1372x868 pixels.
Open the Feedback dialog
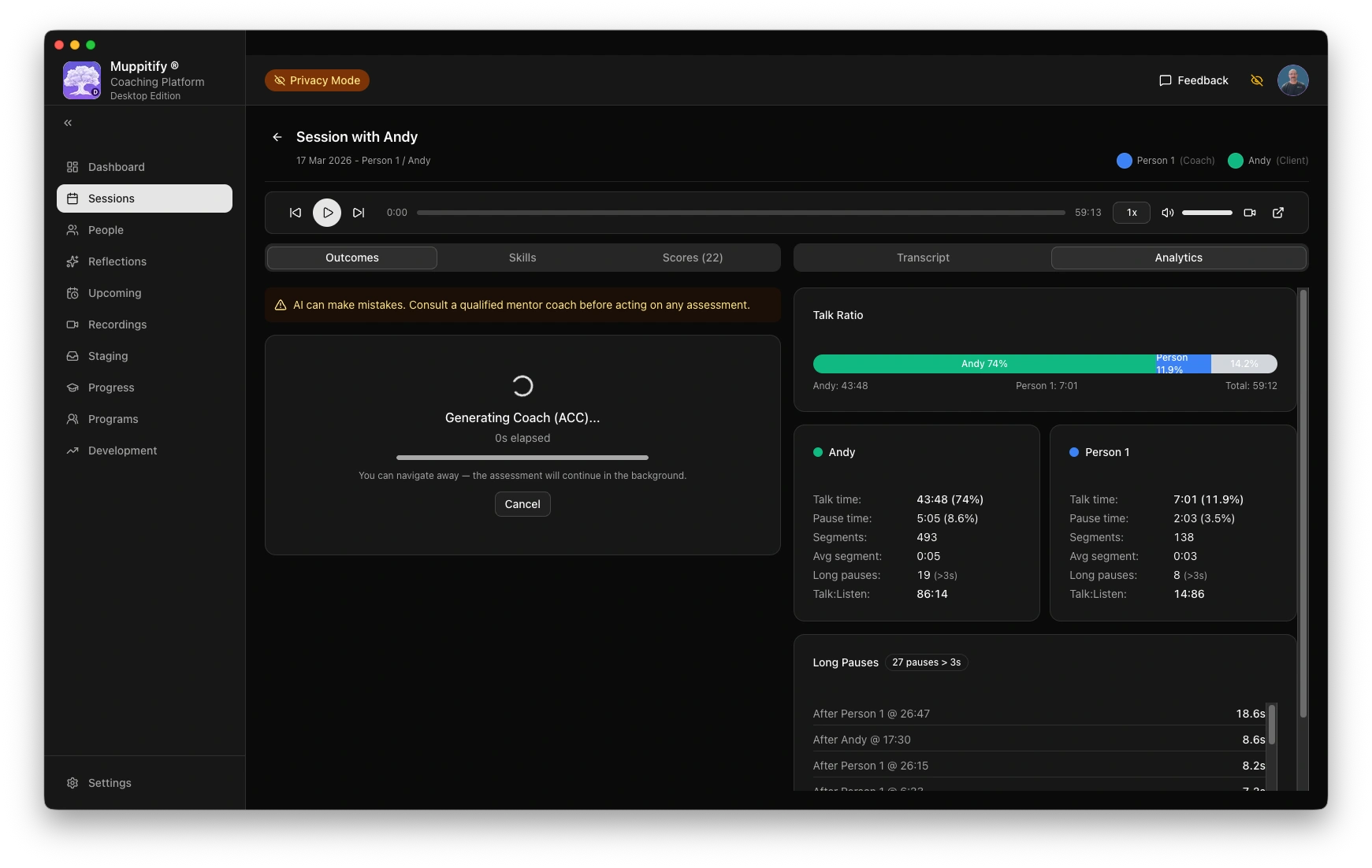pos(1194,80)
